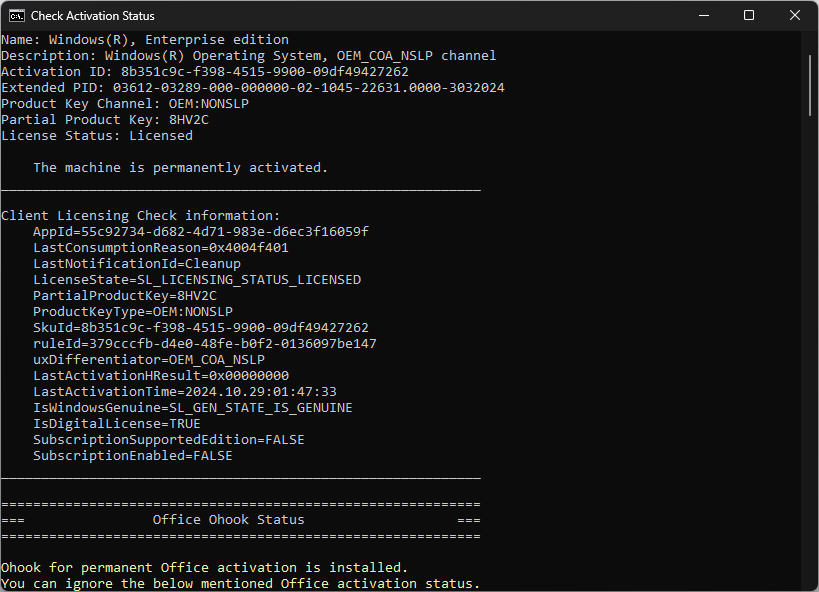Click the Description OEM_COA_NSLP channel line

click(249, 56)
